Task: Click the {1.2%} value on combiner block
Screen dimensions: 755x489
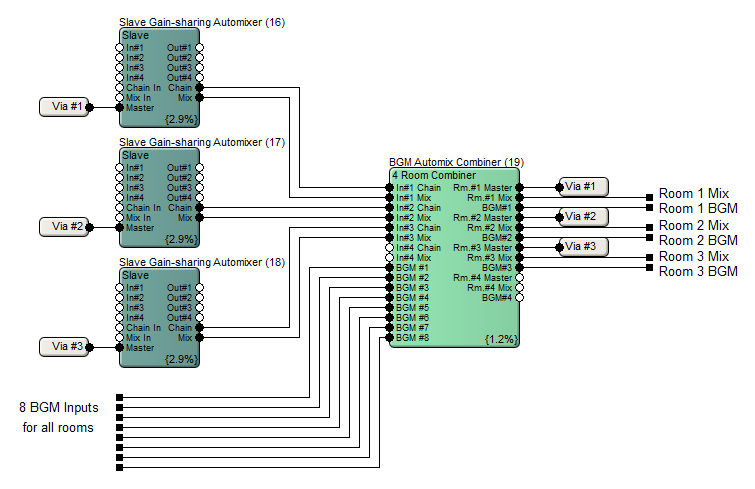Action: [x=501, y=339]
